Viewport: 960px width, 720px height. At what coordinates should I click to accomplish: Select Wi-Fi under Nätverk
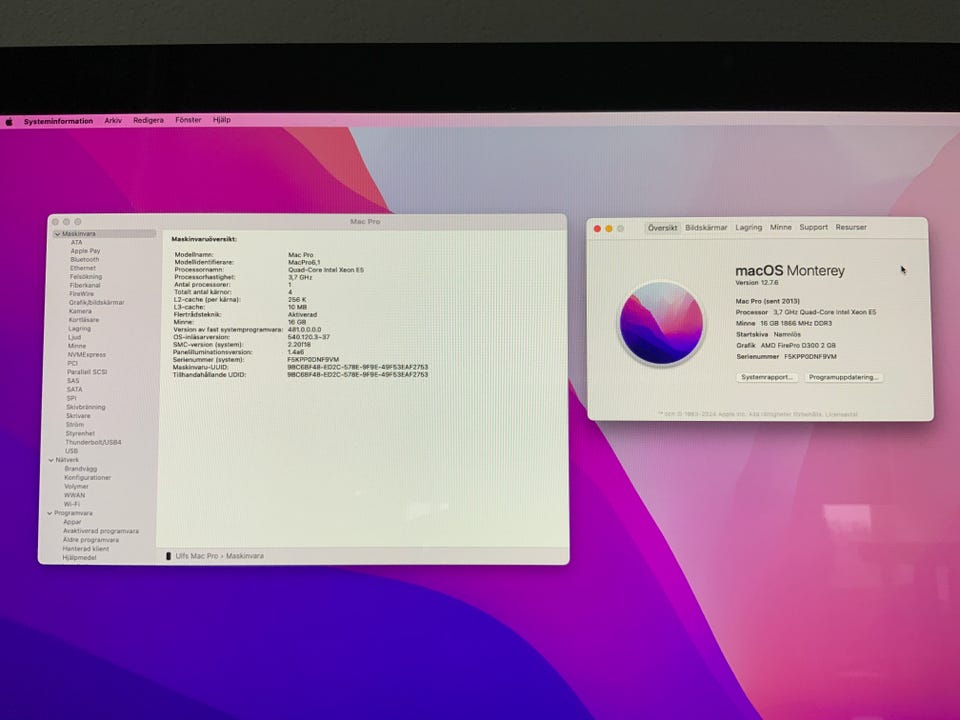(x=72, y=504)
